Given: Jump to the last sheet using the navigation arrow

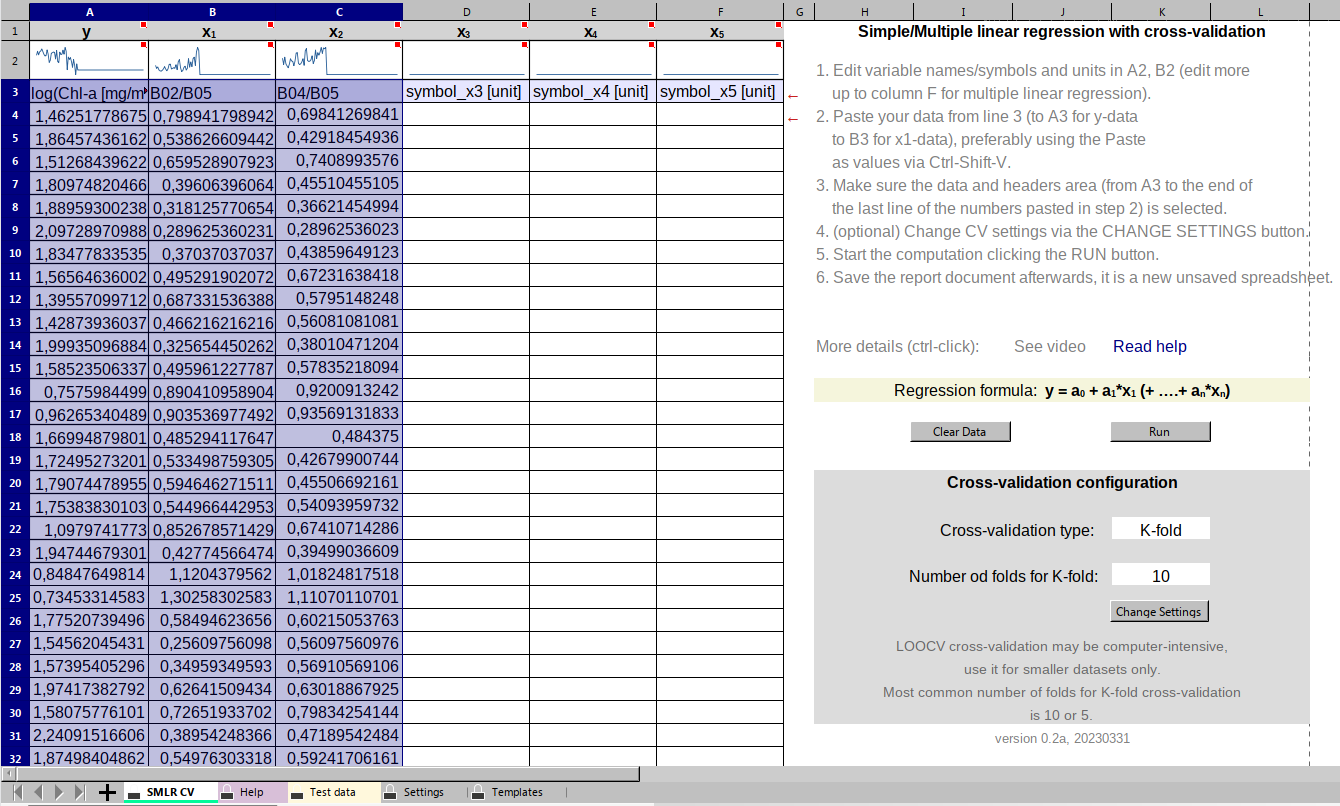Looking at the screenshot, I should pos(80,792).
